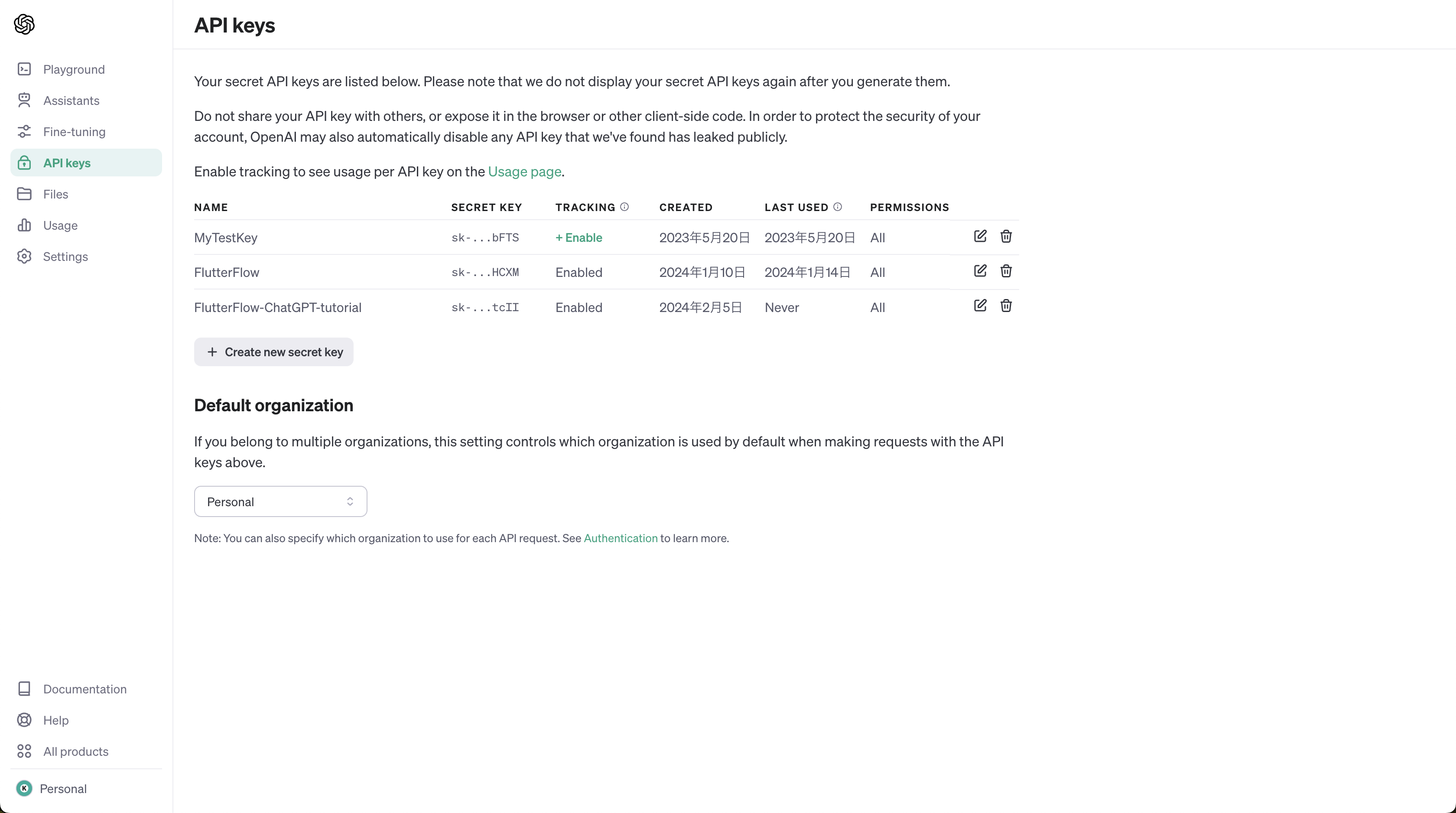Delete the MyTestKey API key
The width and height of the screenshot is (1456, 813).
[x=1006, y=236]
